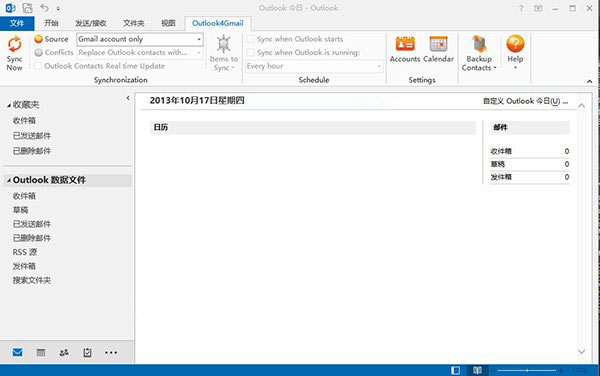This screenshot has height=376, width=600.
Task: Open the 文件夹 tab
Action: [x=134, y=23]
